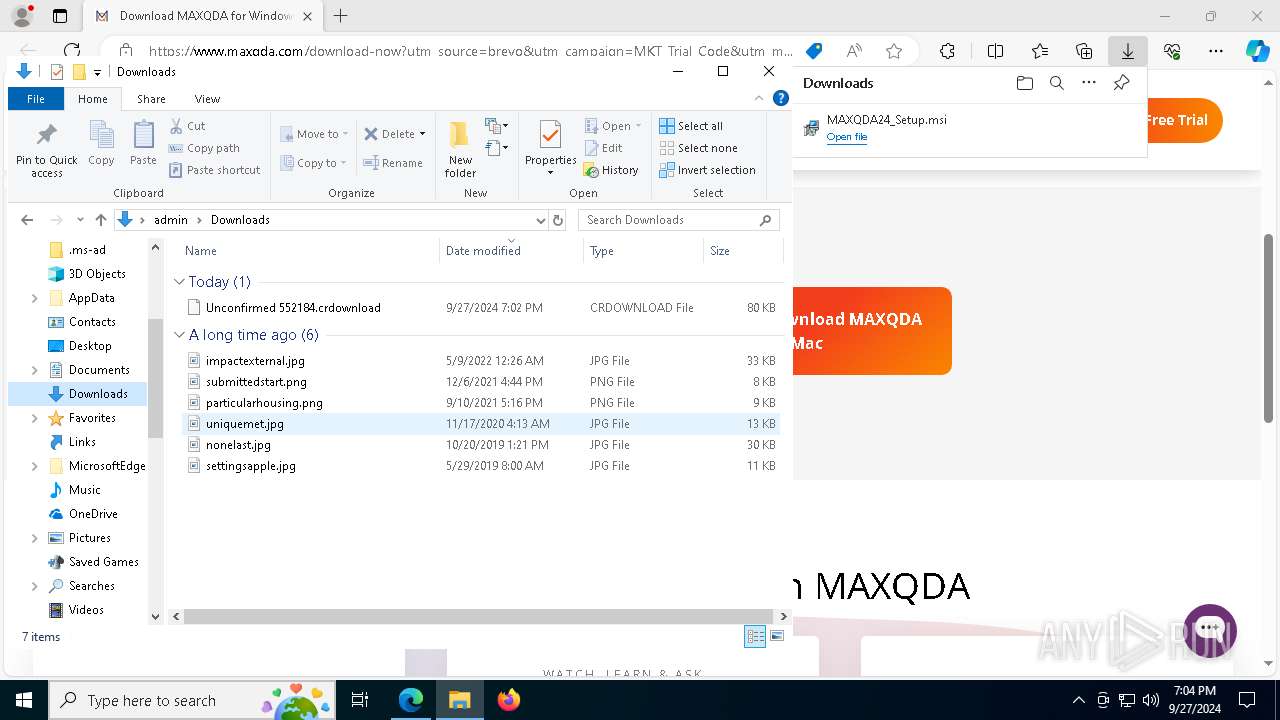Image resolution: width=1280 pixels, height=720 pixels.
Task: Sort files by Date modified column
Action: point(511,251)
